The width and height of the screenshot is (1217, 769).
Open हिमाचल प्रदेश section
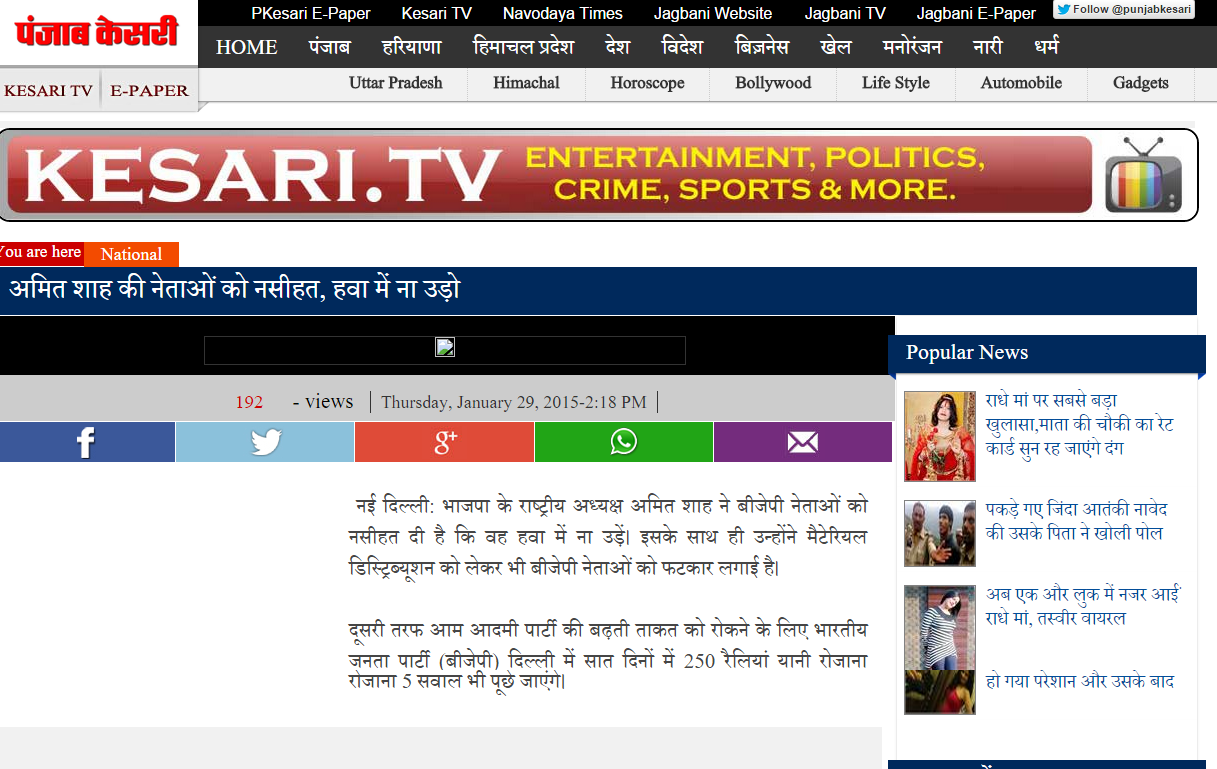tap(523, 47)
